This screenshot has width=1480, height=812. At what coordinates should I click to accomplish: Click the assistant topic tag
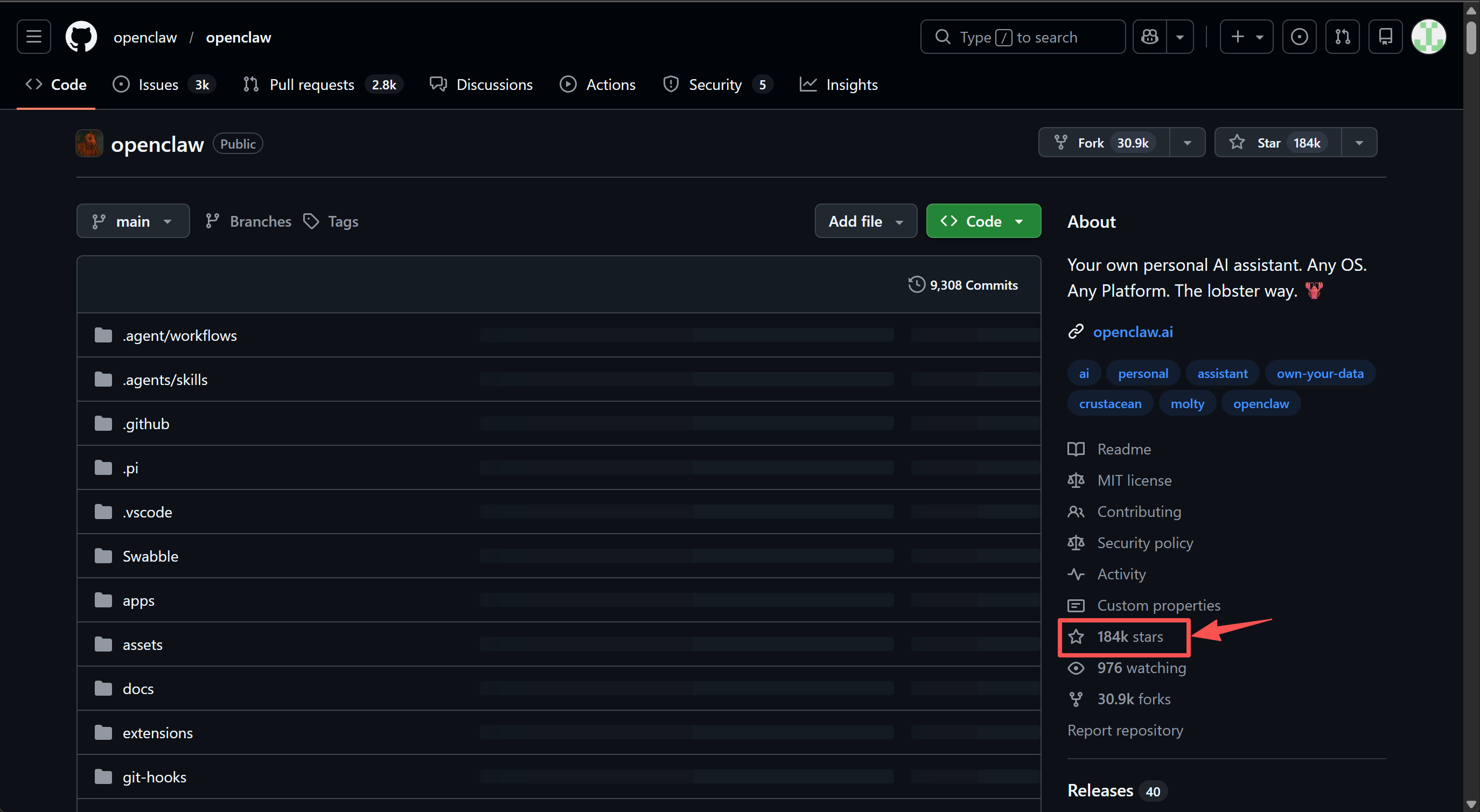pos(1222,373)
